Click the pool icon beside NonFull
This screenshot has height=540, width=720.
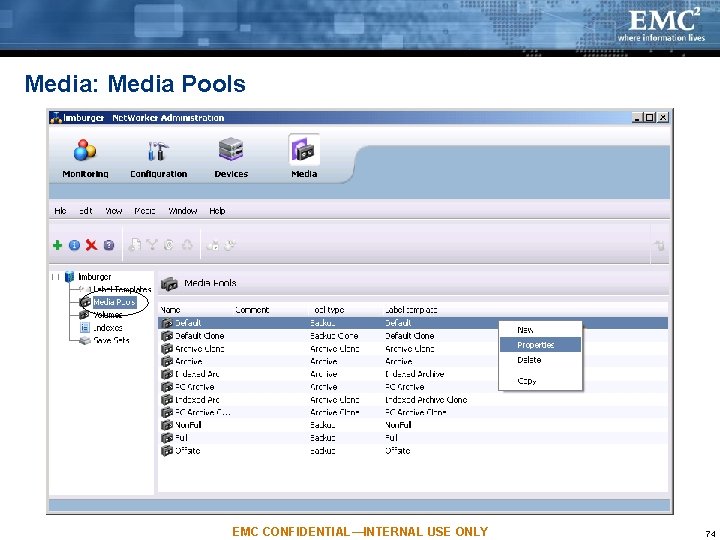[x=167, y=425]
